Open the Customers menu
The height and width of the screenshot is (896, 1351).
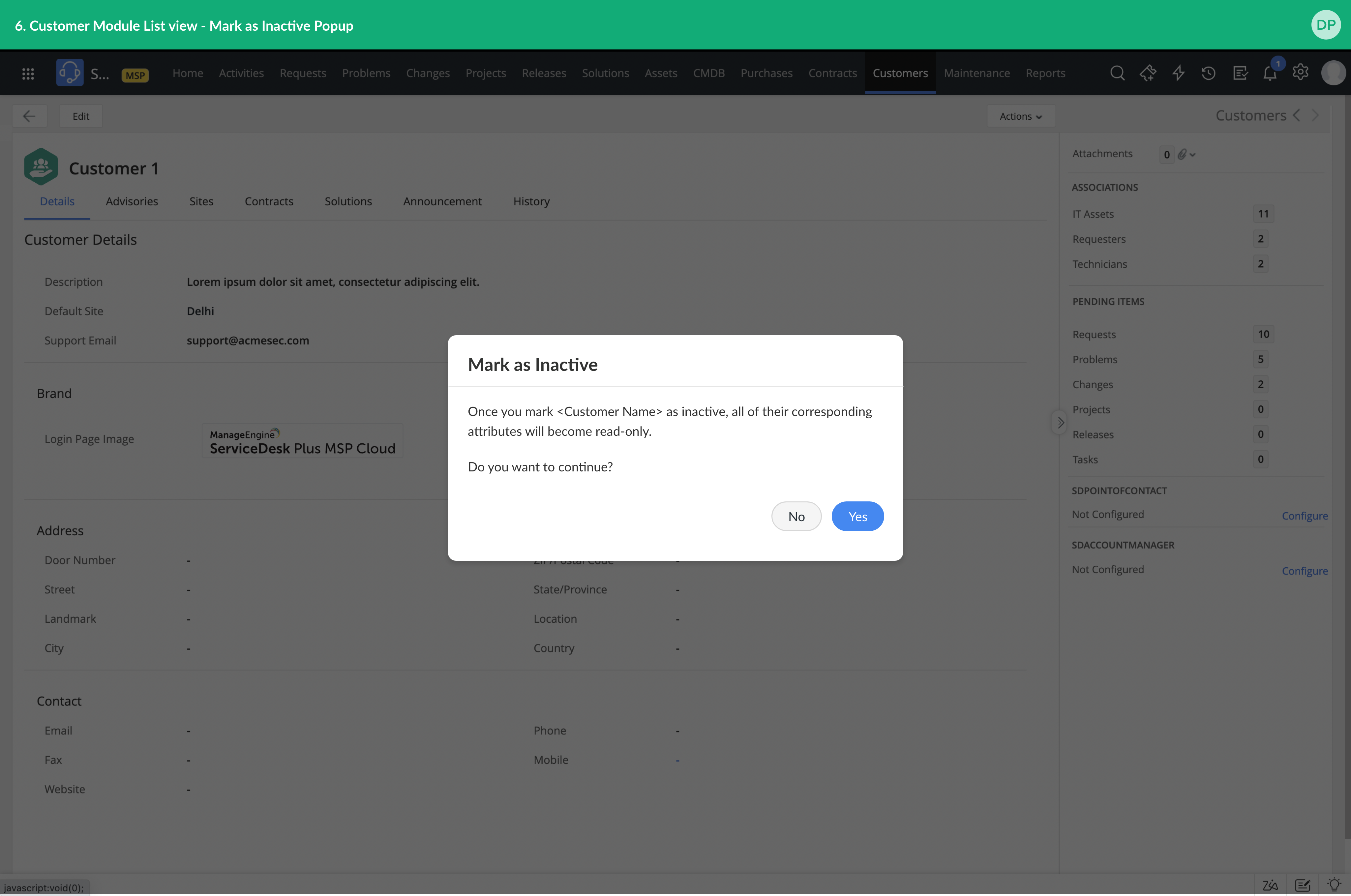click(900, 73)
